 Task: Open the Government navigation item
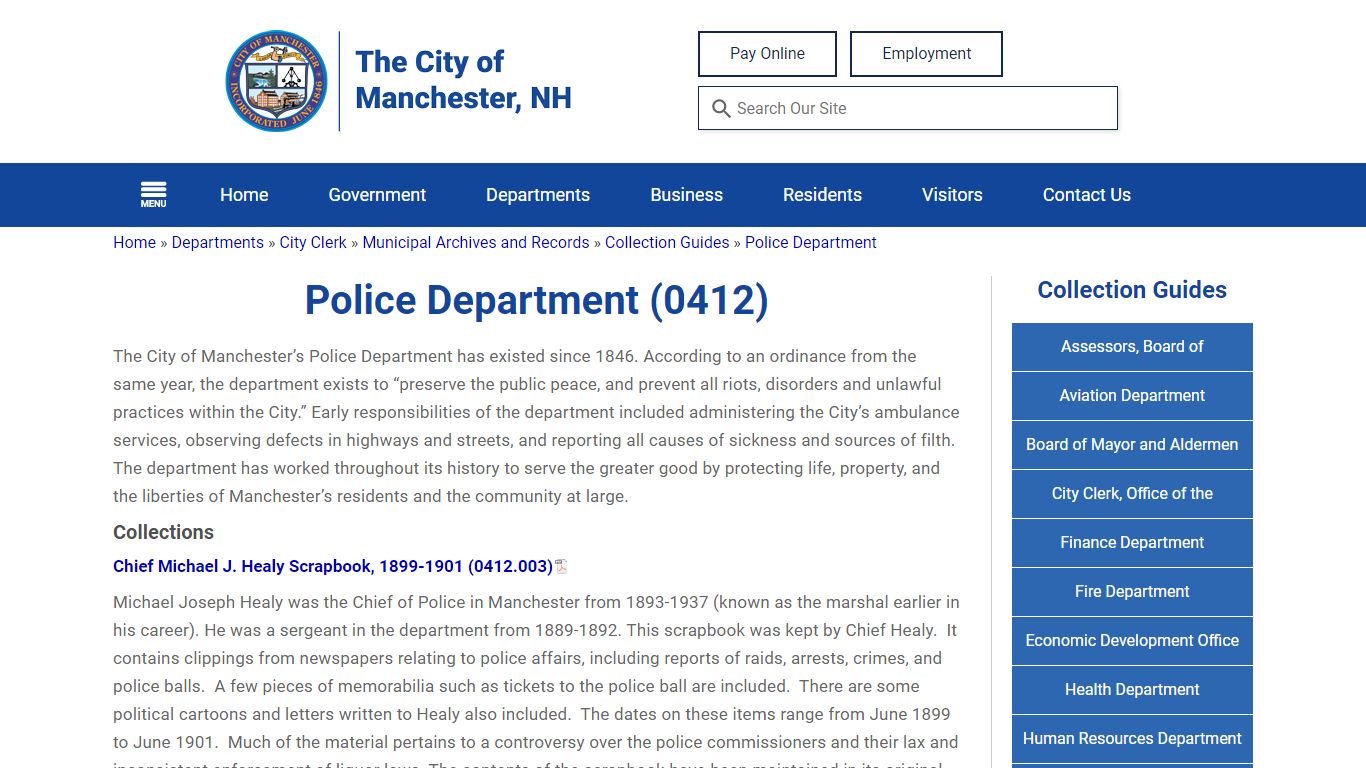[x=377, y=195]
